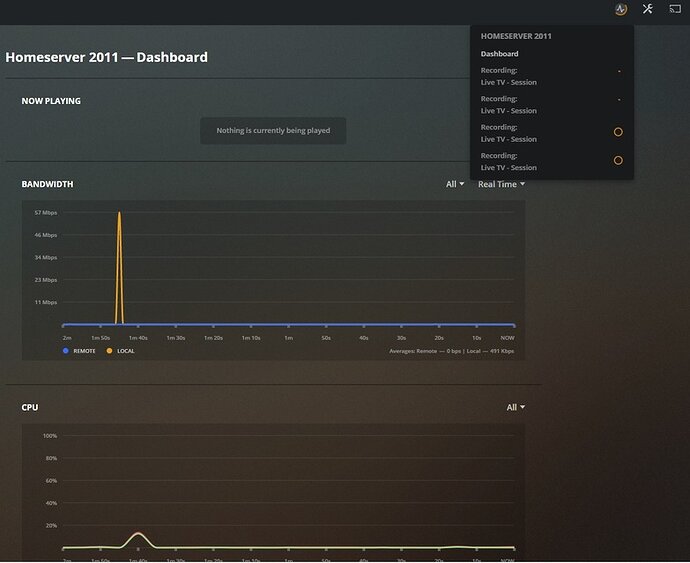
Task: Expand the Bandwidth All filter dropdown
Action: coord(455,184)
